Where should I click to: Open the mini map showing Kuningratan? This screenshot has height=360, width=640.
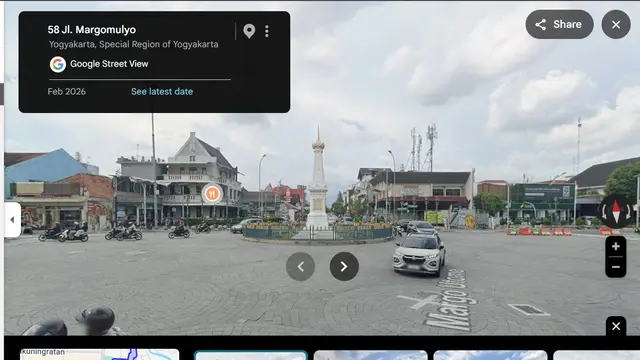(x=100, y=354)
